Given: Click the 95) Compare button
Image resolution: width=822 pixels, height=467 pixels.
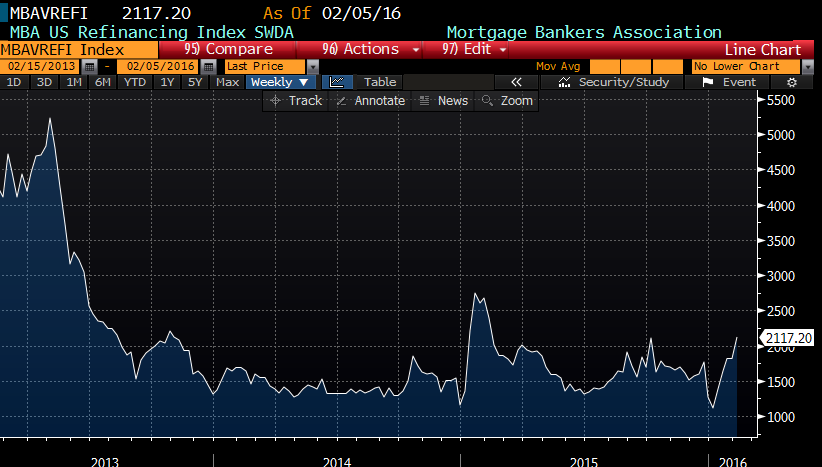Looking at the screenshot, I should pos(229,49).
